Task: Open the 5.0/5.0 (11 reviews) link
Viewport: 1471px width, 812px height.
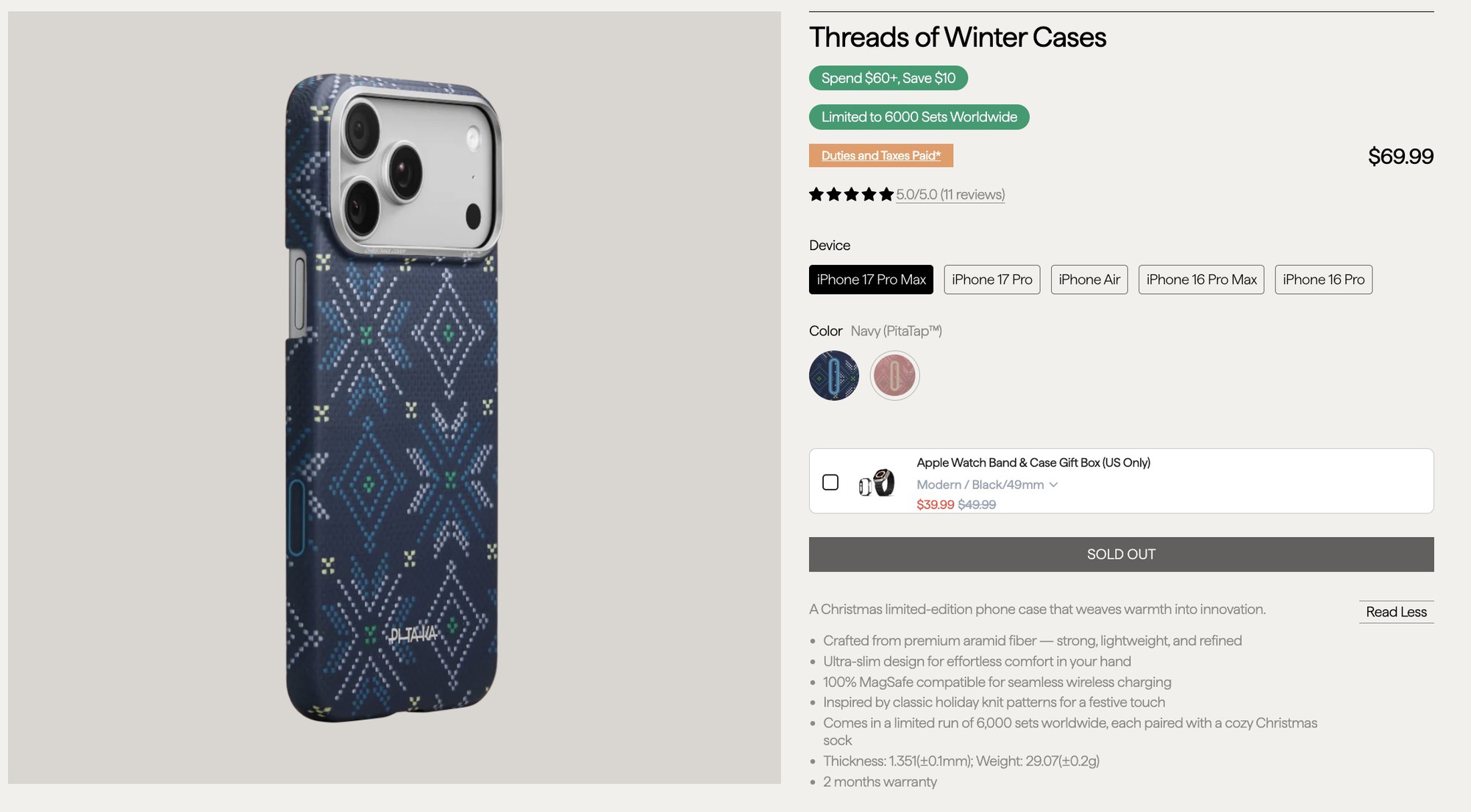Action: tap(950, 195)
